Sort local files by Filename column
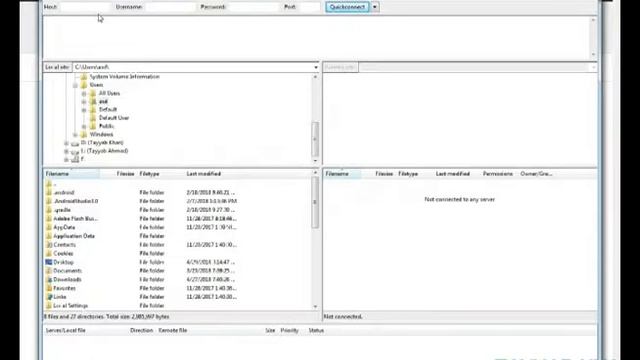 (x=71, y=174)
